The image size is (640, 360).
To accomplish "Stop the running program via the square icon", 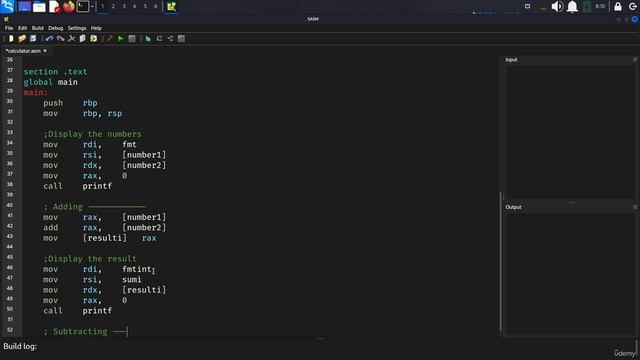I will pyautogui.click(x=132, y=38).
